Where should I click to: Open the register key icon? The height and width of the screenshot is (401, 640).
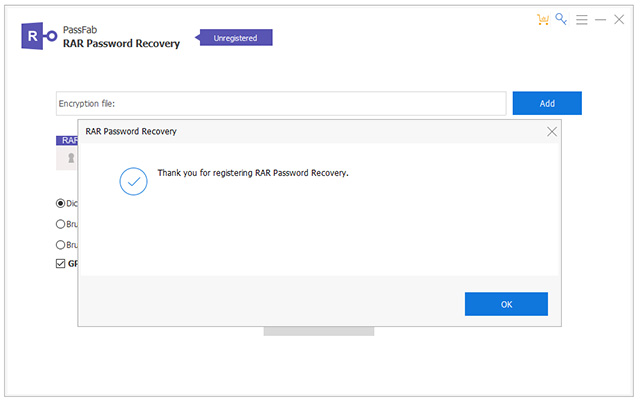561,19
